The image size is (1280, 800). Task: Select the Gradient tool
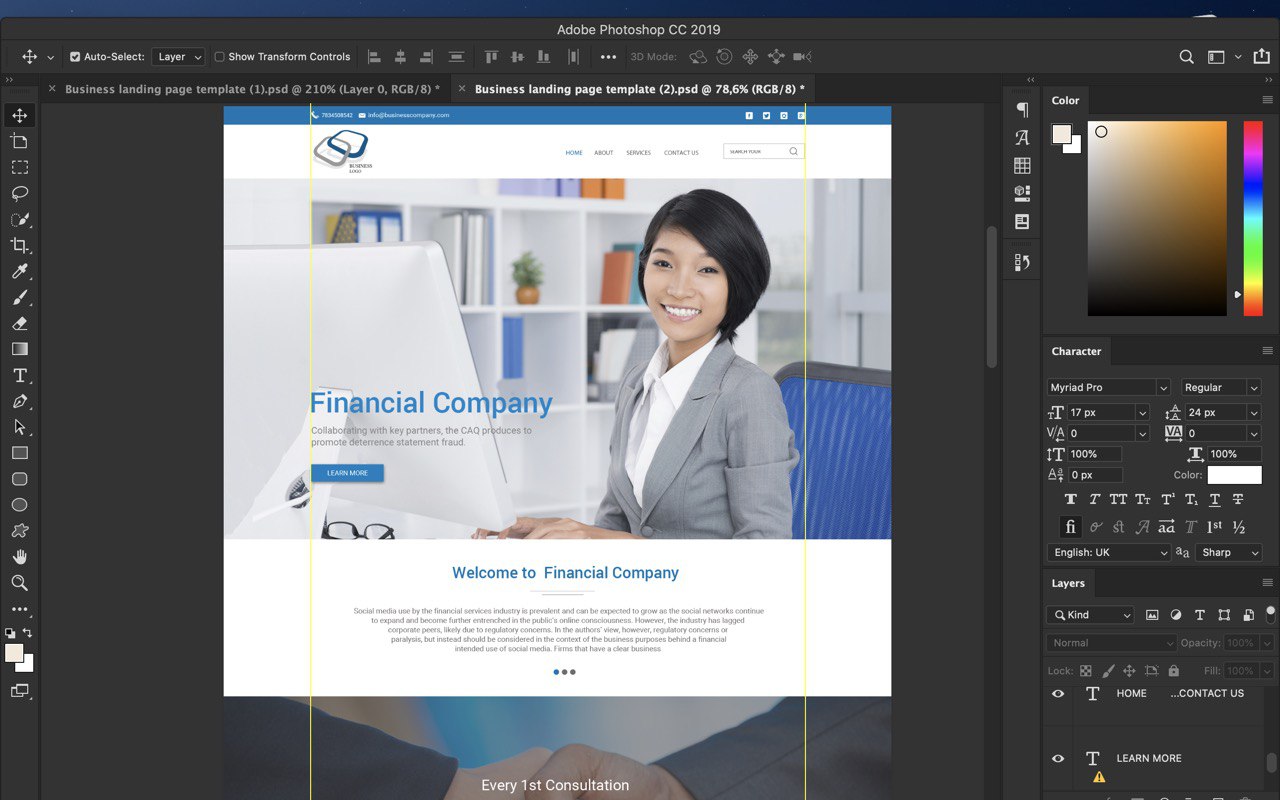point(19,350)
